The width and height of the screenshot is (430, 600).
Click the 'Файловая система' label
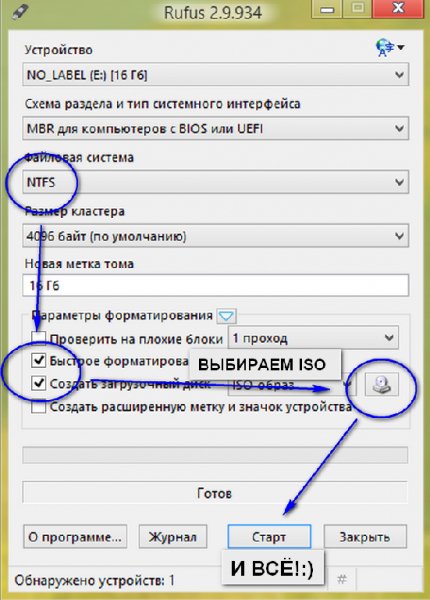(x=79, y=158)
